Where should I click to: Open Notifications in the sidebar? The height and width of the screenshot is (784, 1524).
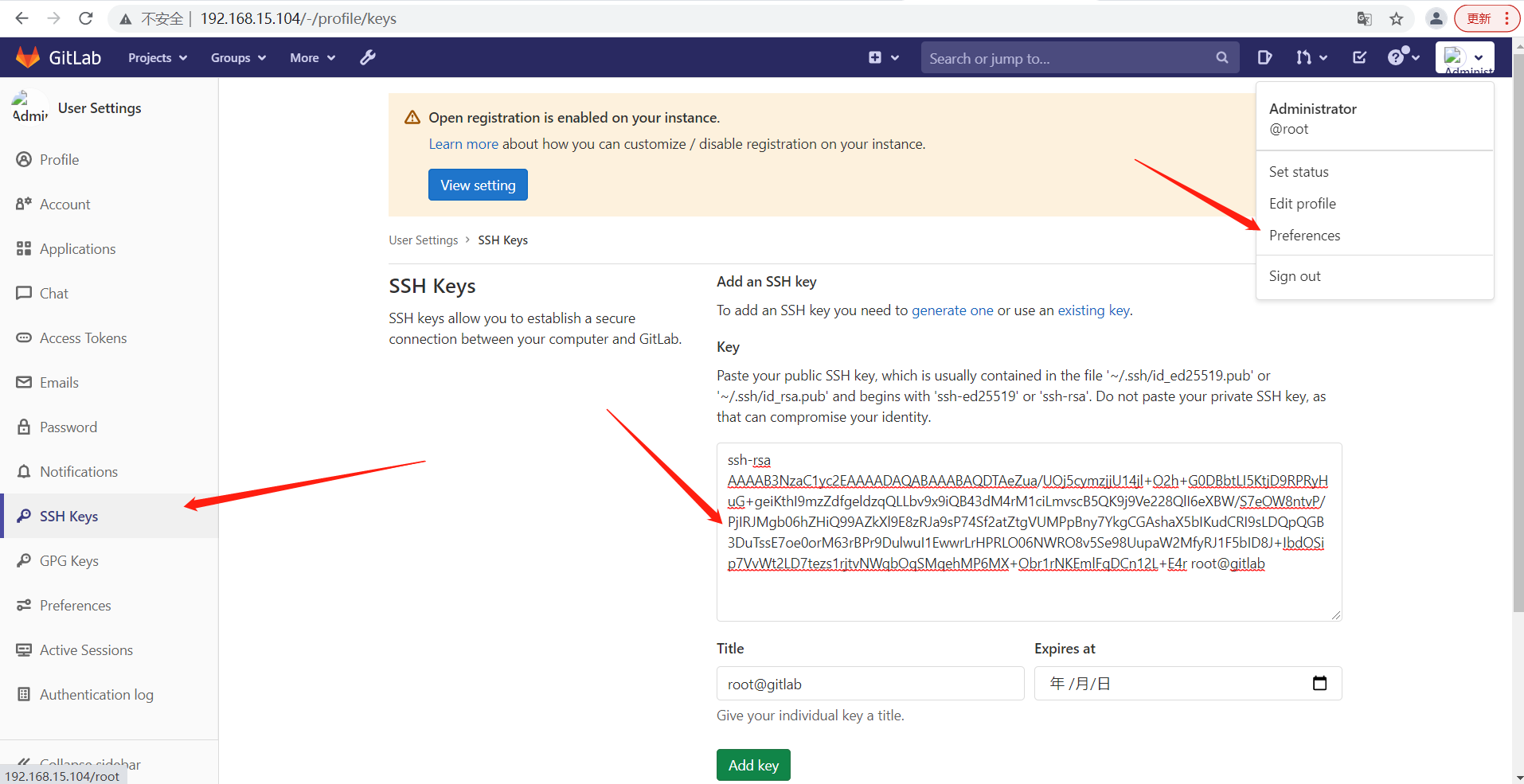109,471
